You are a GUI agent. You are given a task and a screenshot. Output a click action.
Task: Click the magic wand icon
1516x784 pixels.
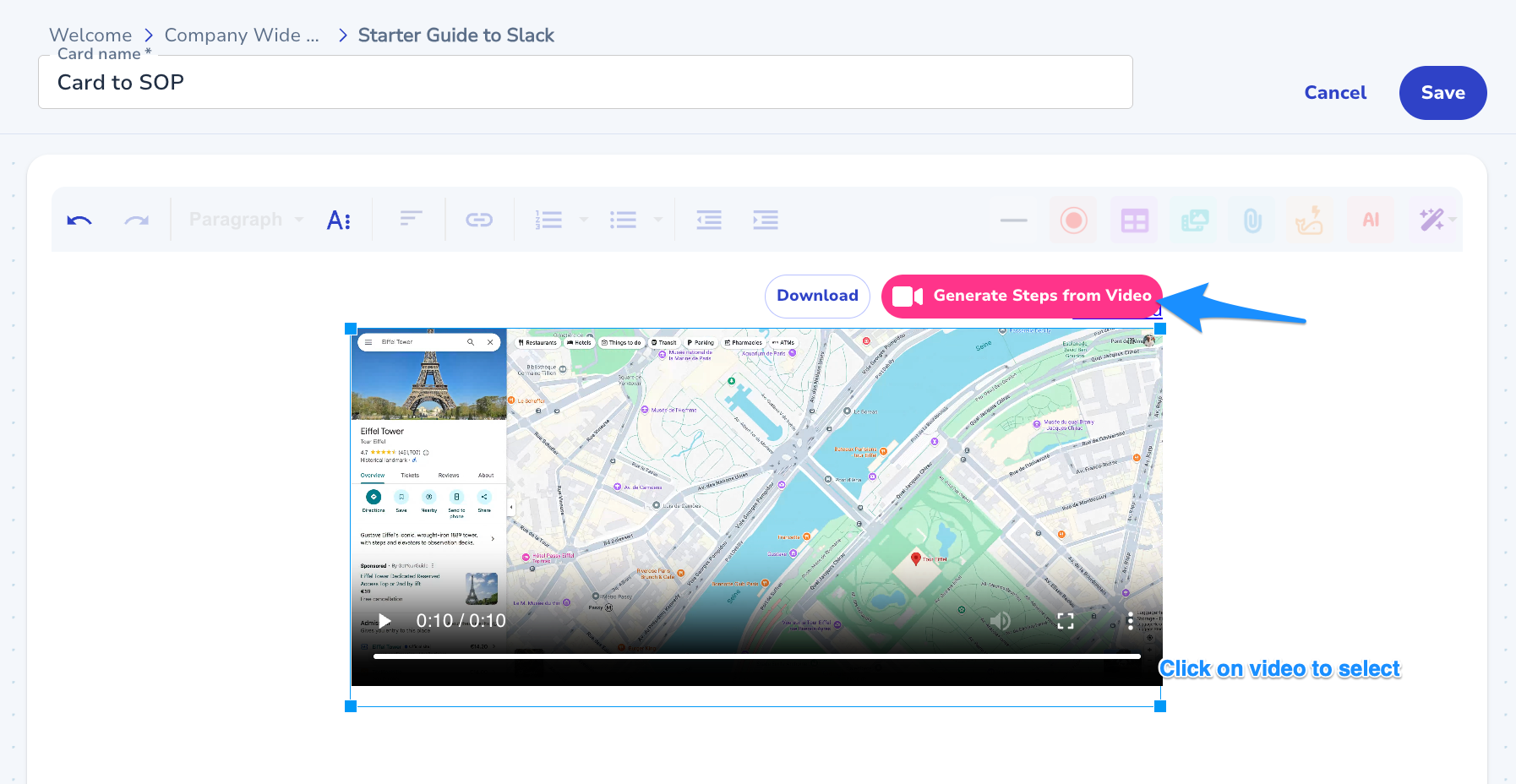tap(1431, 220)
